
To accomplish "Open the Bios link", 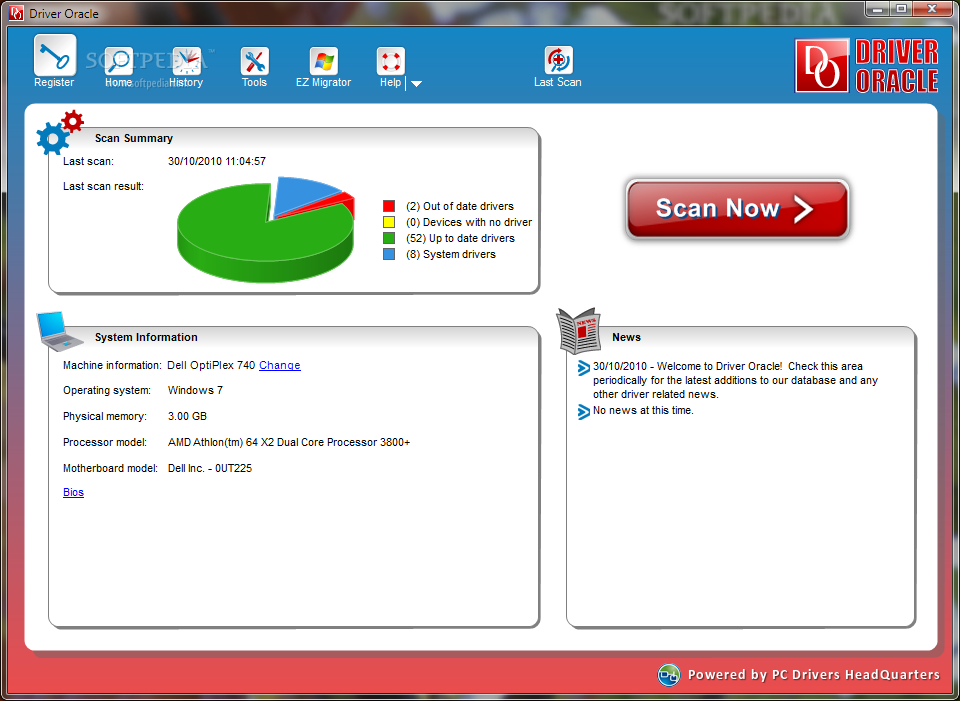I will click(73, 492).
